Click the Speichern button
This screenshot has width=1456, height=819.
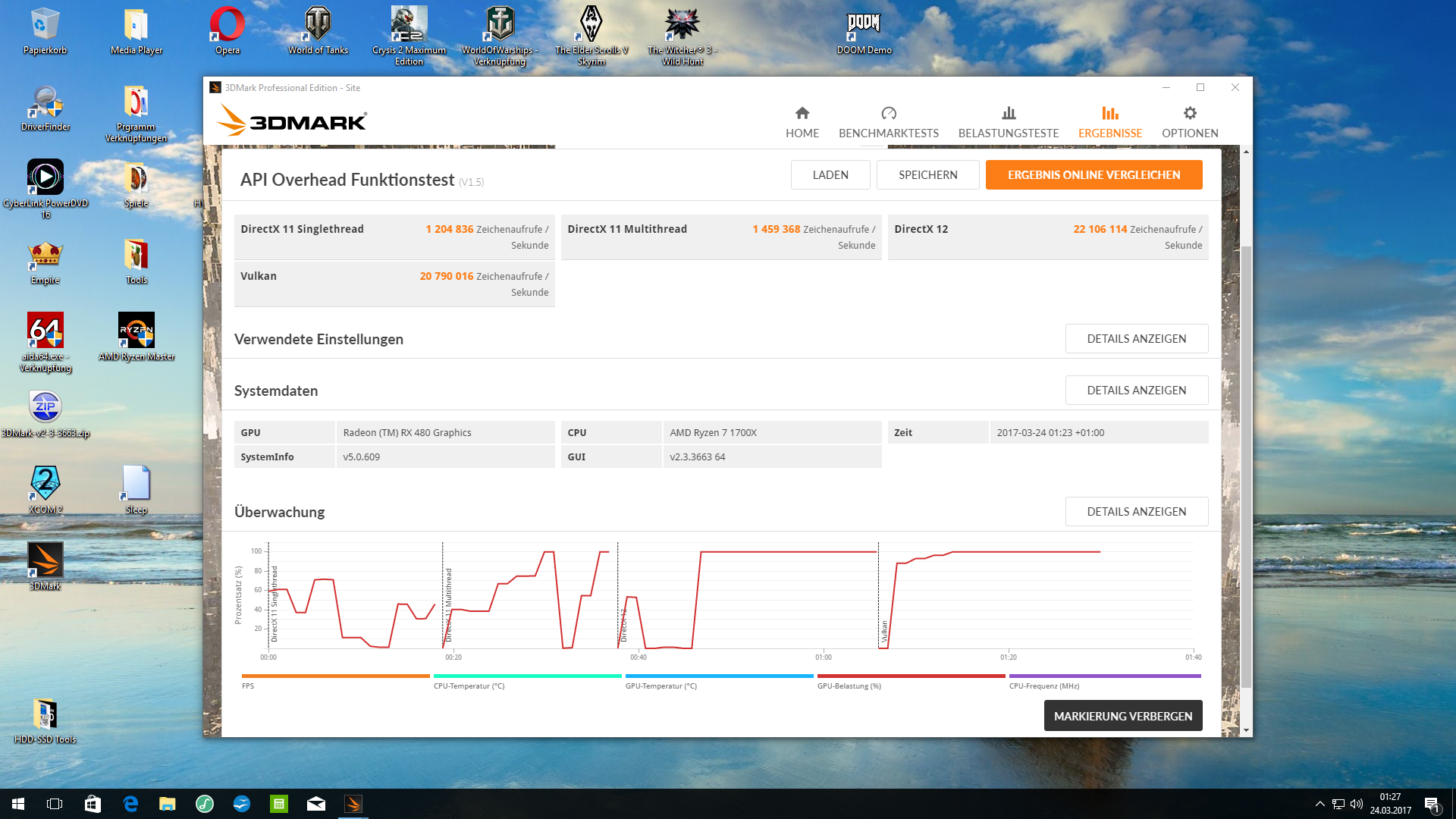[927, 175]
